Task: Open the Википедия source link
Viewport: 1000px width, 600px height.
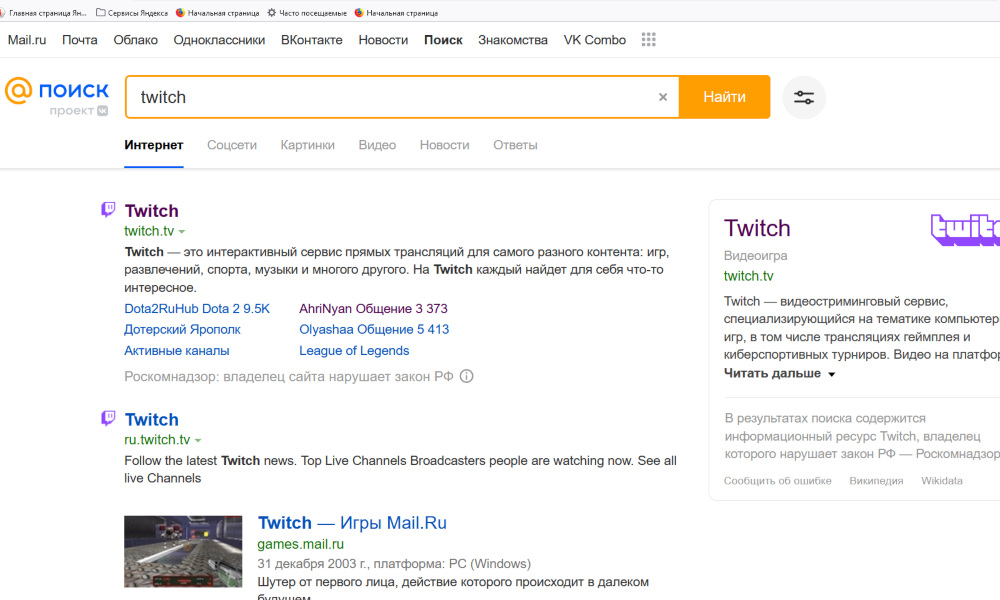Action: [876, 481]
